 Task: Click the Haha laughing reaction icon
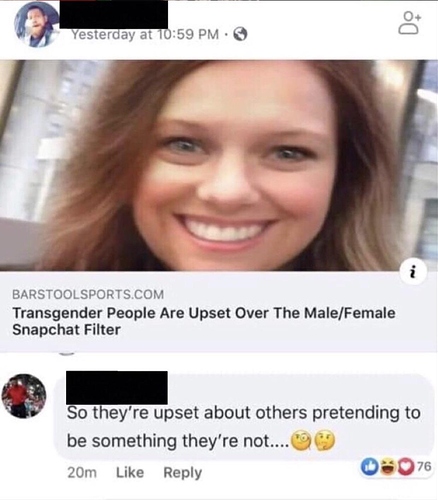pos(386,468)
